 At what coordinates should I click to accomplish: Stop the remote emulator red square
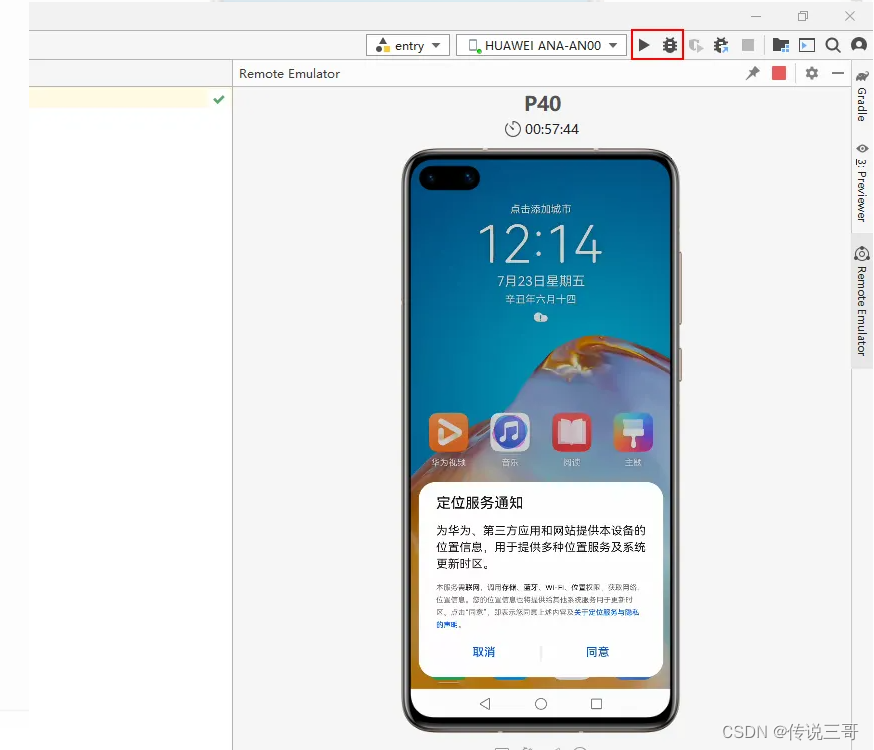779,73
